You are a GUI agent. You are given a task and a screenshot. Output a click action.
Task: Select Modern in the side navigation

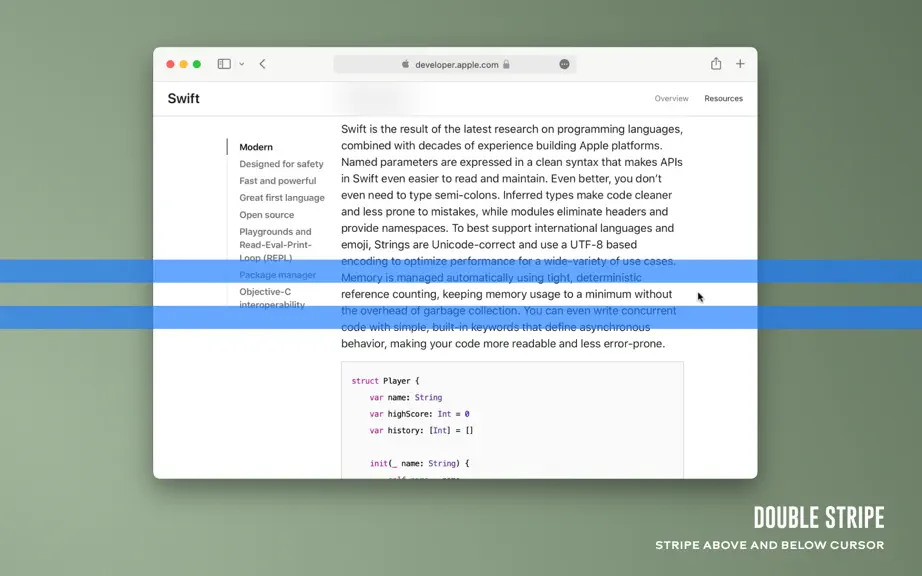point(256,147)
